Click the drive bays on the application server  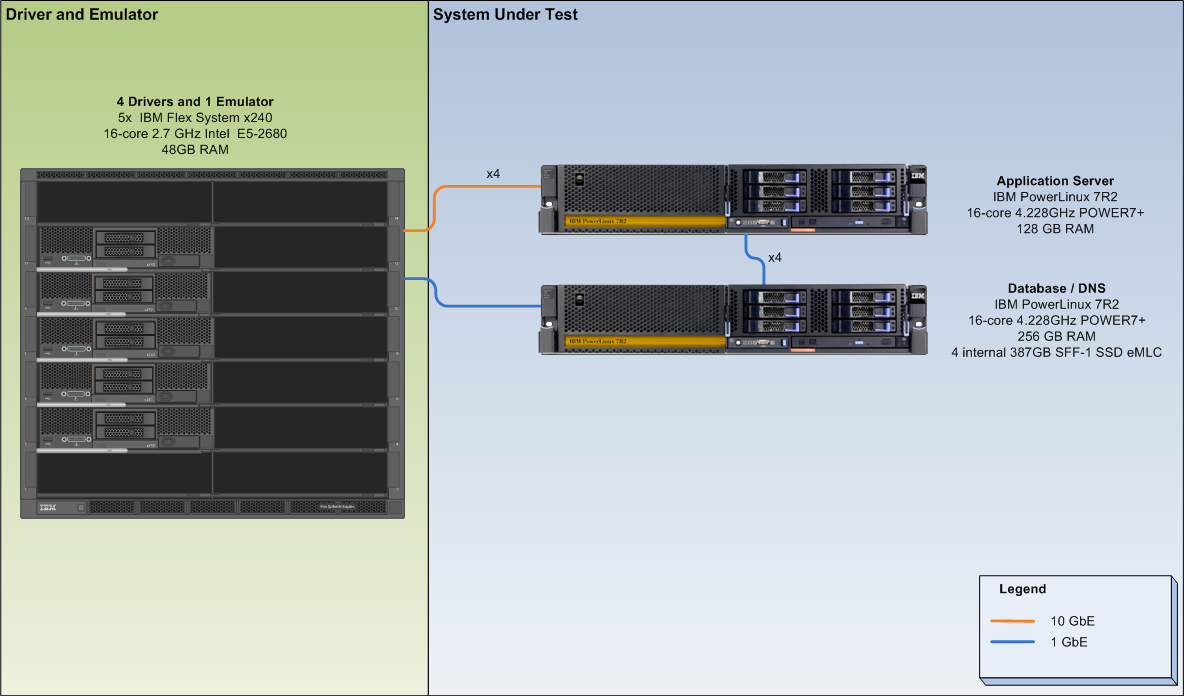[820, 191]
